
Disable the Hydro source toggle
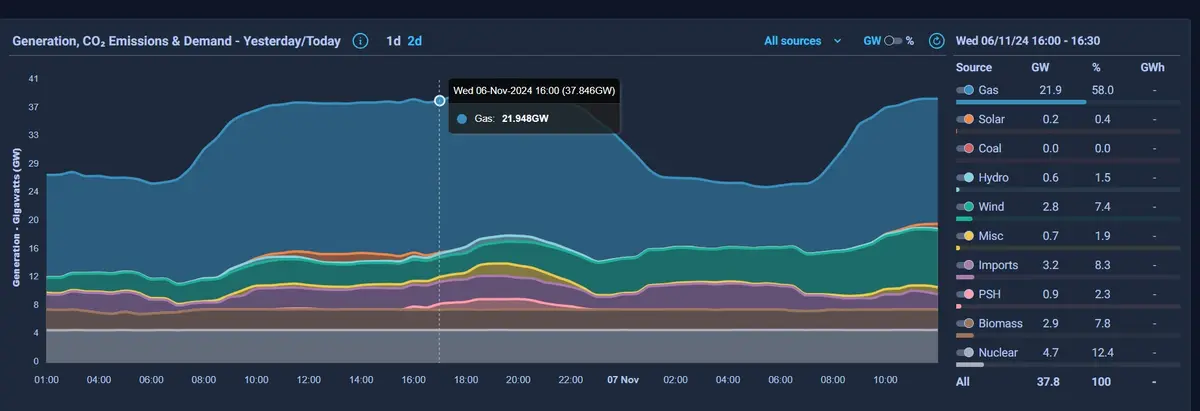[x=966, y=177]
